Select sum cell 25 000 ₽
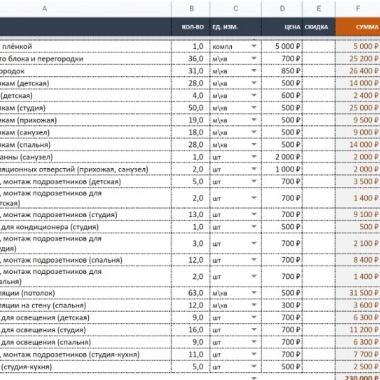380x380 pixels. [358, 108]
